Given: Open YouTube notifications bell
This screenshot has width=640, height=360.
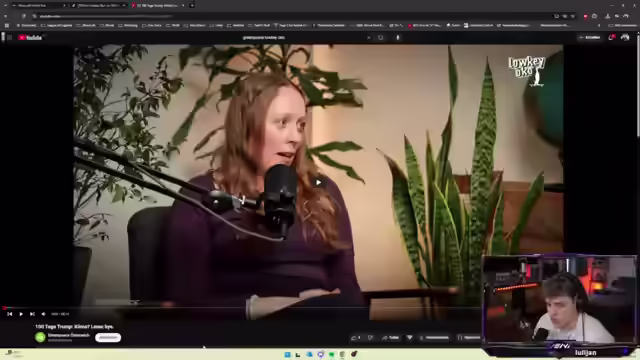Looking at the screenshot, I should tap(611, 38).
